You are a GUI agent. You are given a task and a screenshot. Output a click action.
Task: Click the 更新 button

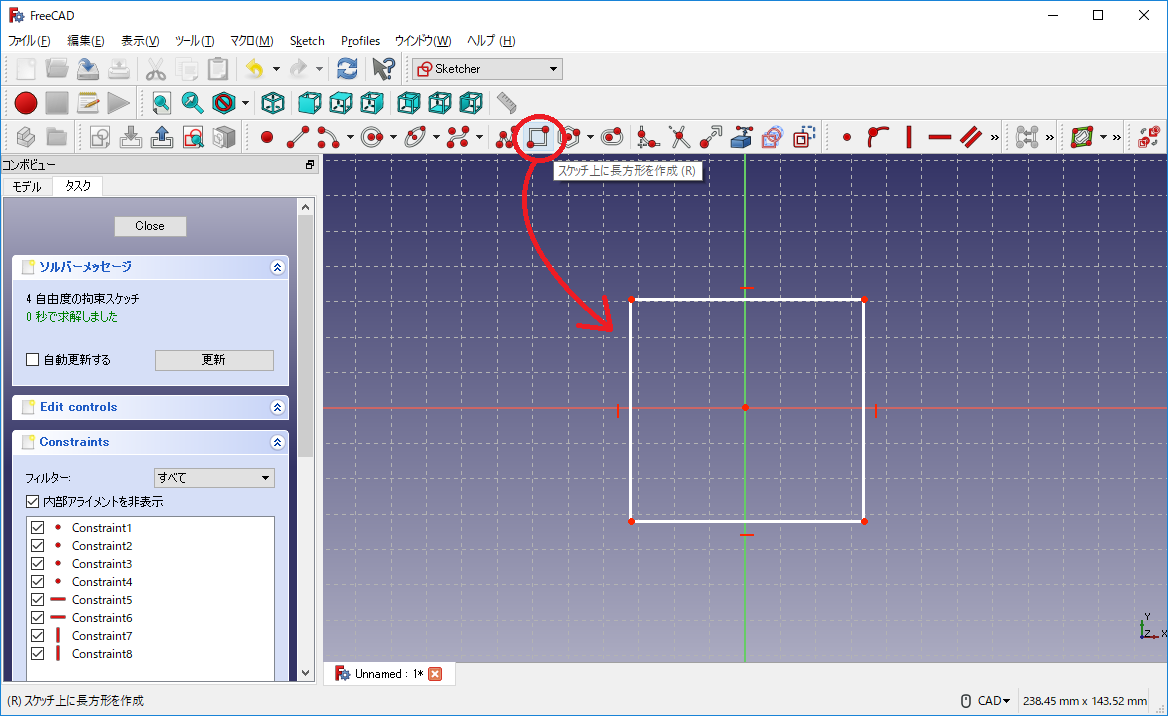pos(214,360)
